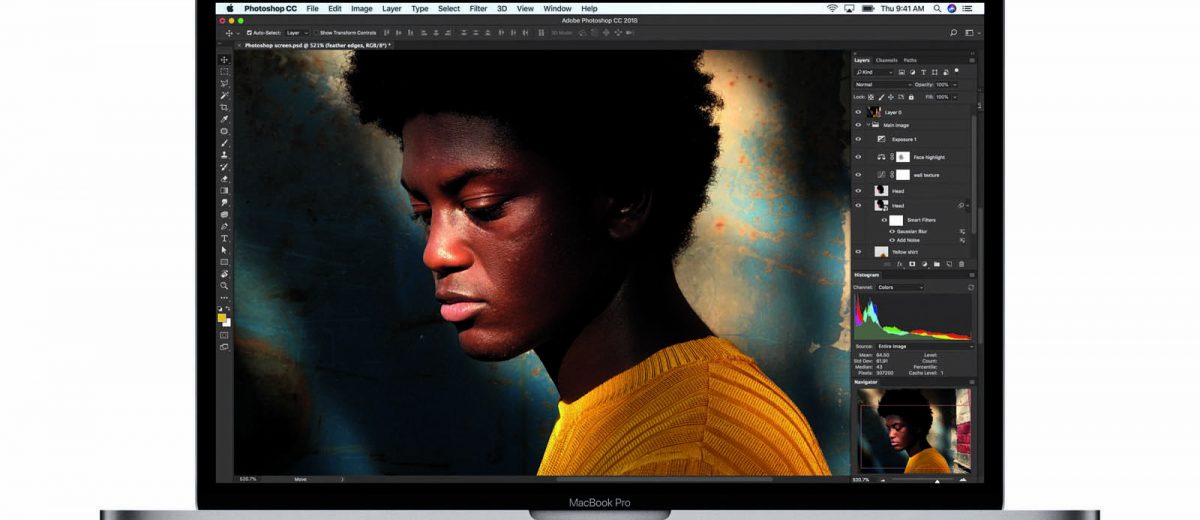Toggle visibility of the Gaussian Blur filter

892,231
